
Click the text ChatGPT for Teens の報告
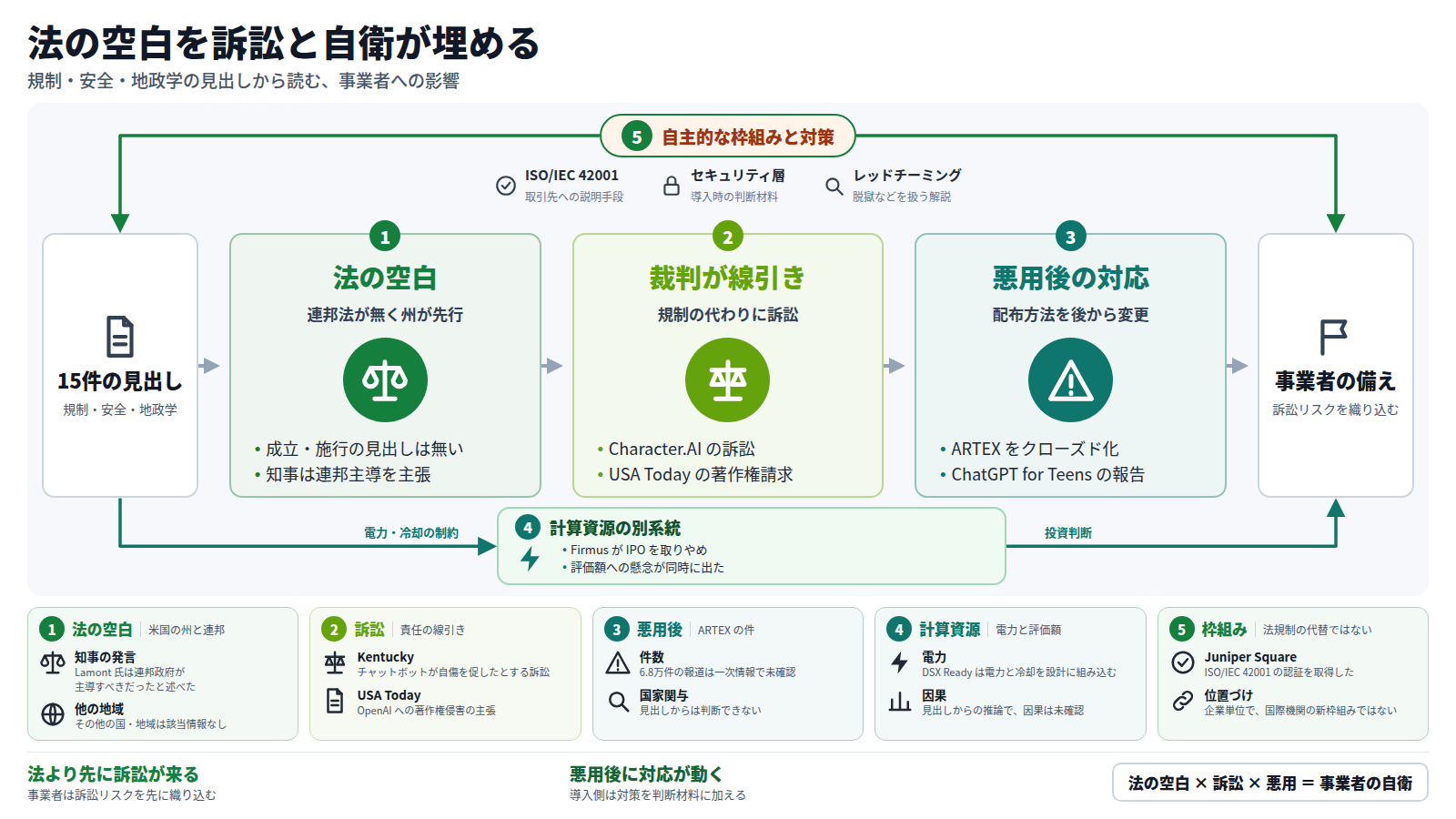[x=1047, y=474]
